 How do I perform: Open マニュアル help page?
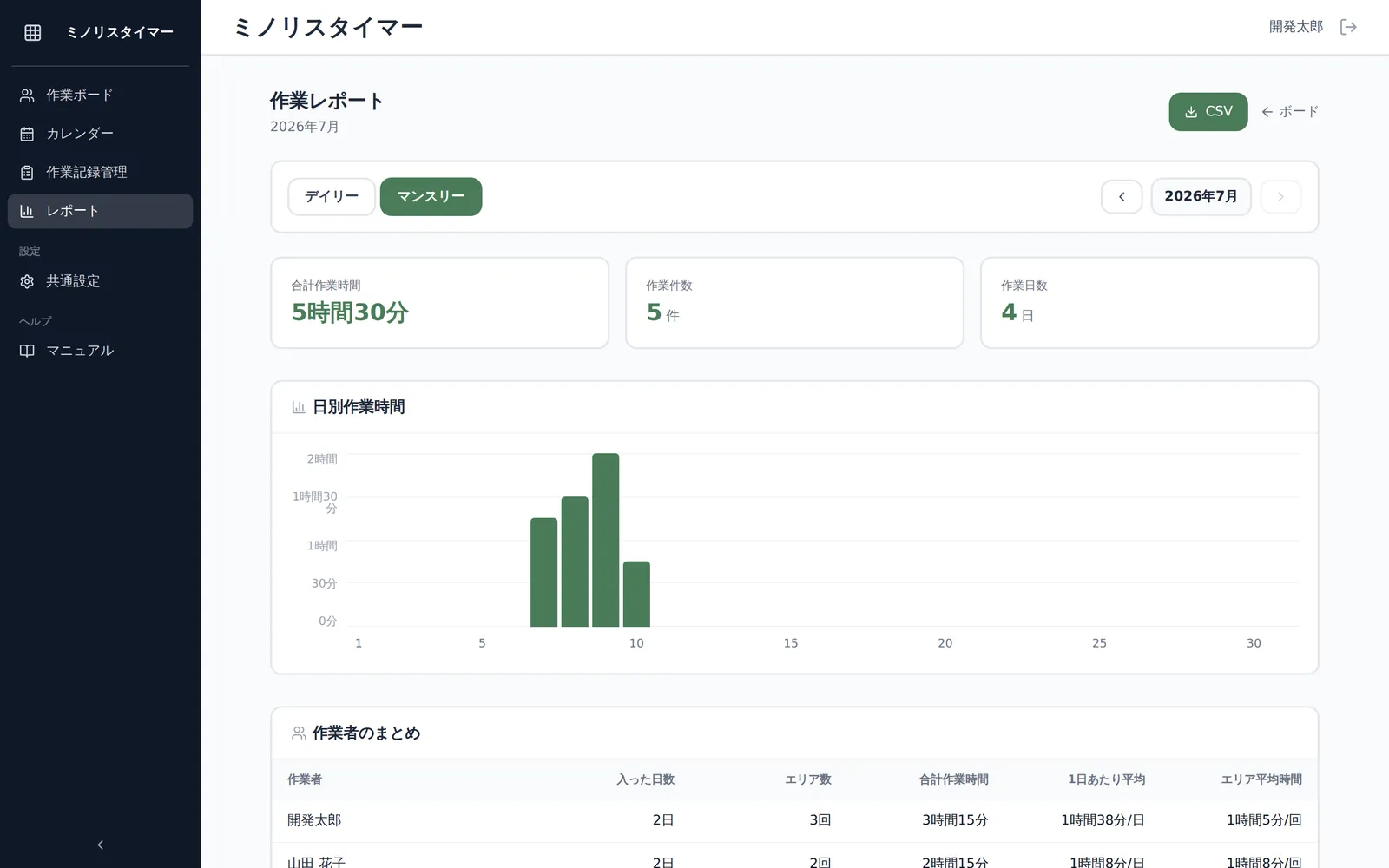tap(100, 351)
